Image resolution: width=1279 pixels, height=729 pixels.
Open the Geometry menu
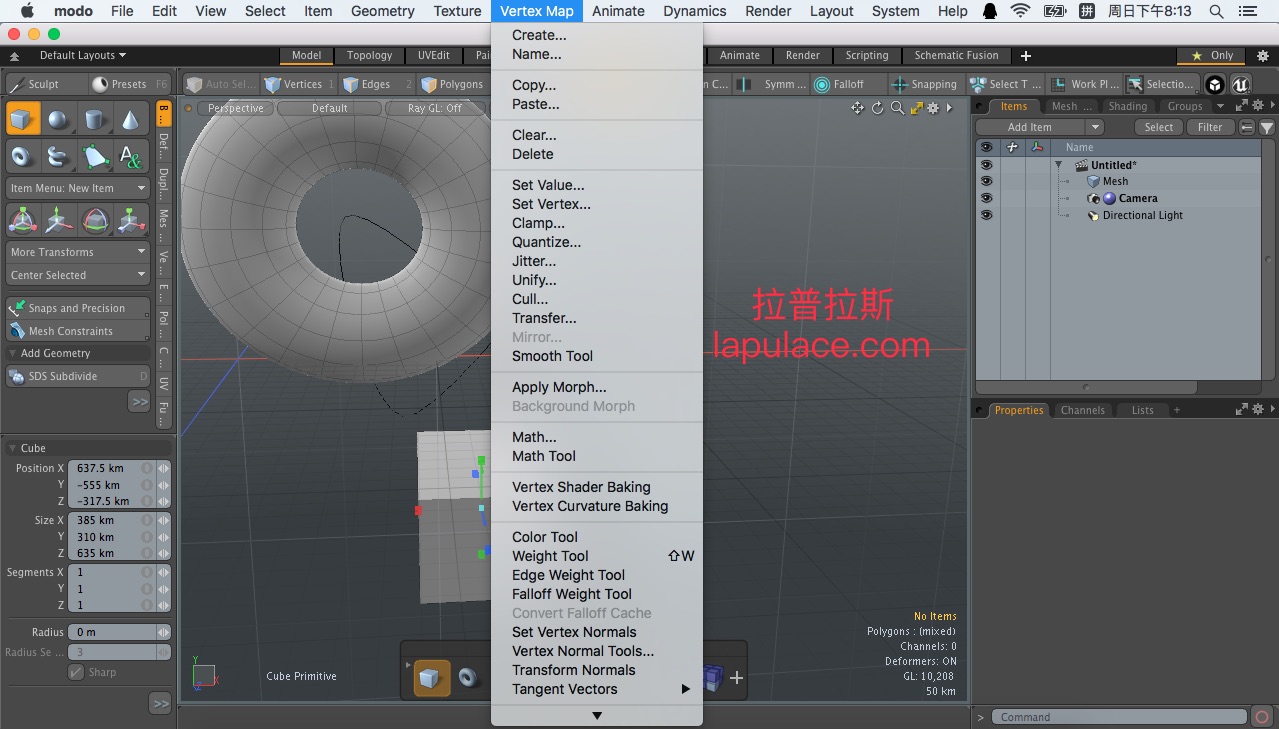[x=383, y=11]
